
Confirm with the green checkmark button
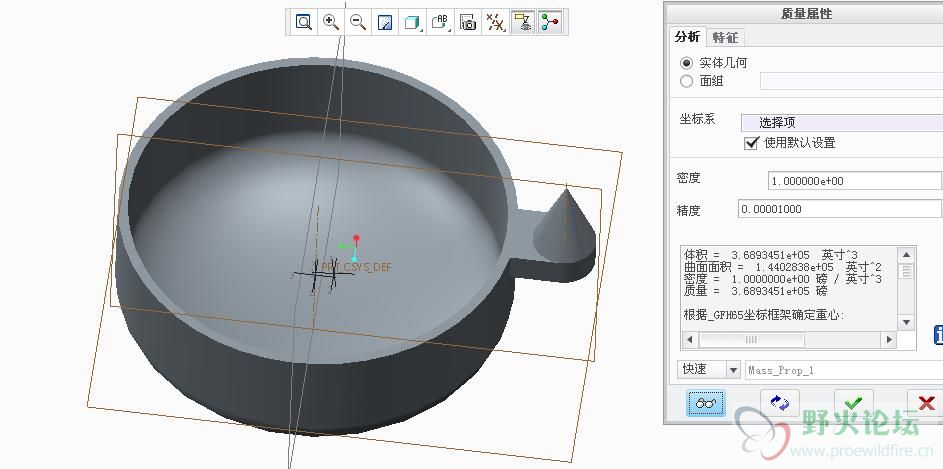[x=853, y=403]
